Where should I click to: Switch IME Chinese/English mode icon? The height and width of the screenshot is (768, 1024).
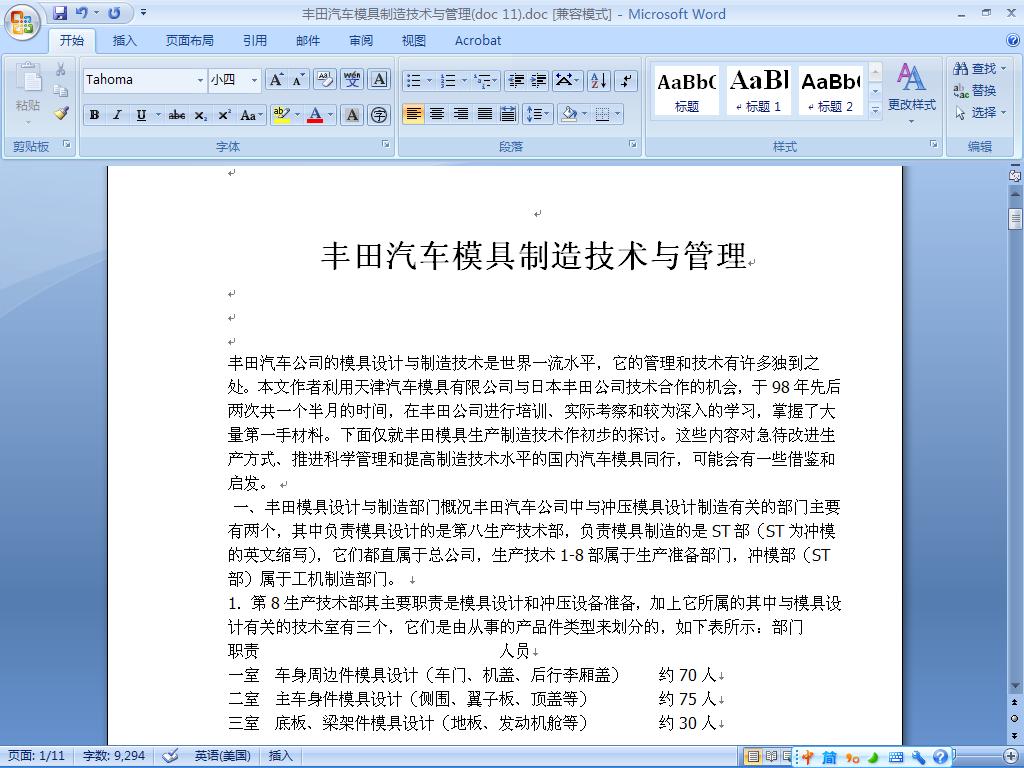[x=808, y=757]
